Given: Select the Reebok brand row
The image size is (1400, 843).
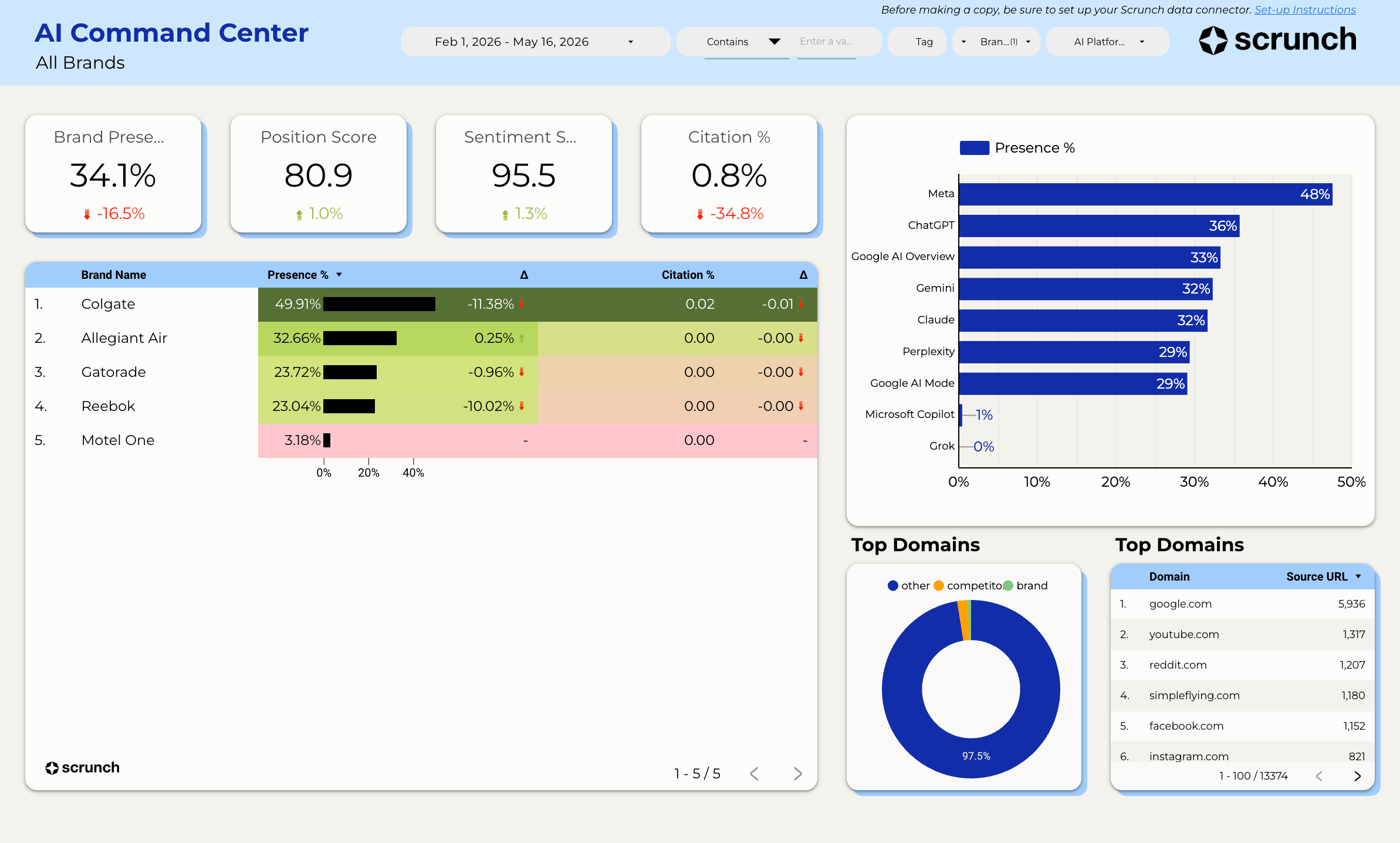Looking at the screenshot, I should pos(421,406).
